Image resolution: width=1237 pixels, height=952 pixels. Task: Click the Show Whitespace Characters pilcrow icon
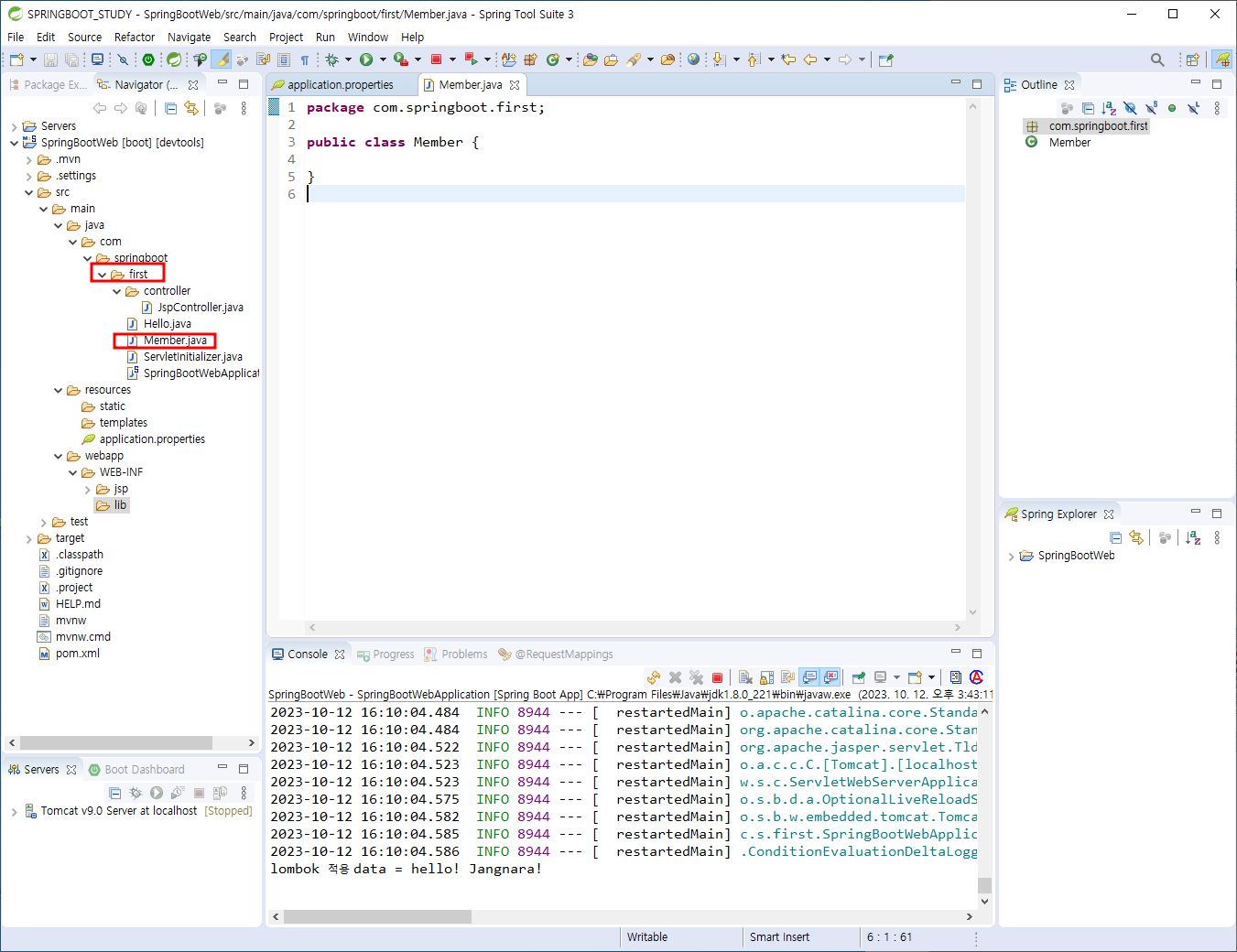(305, 59)
